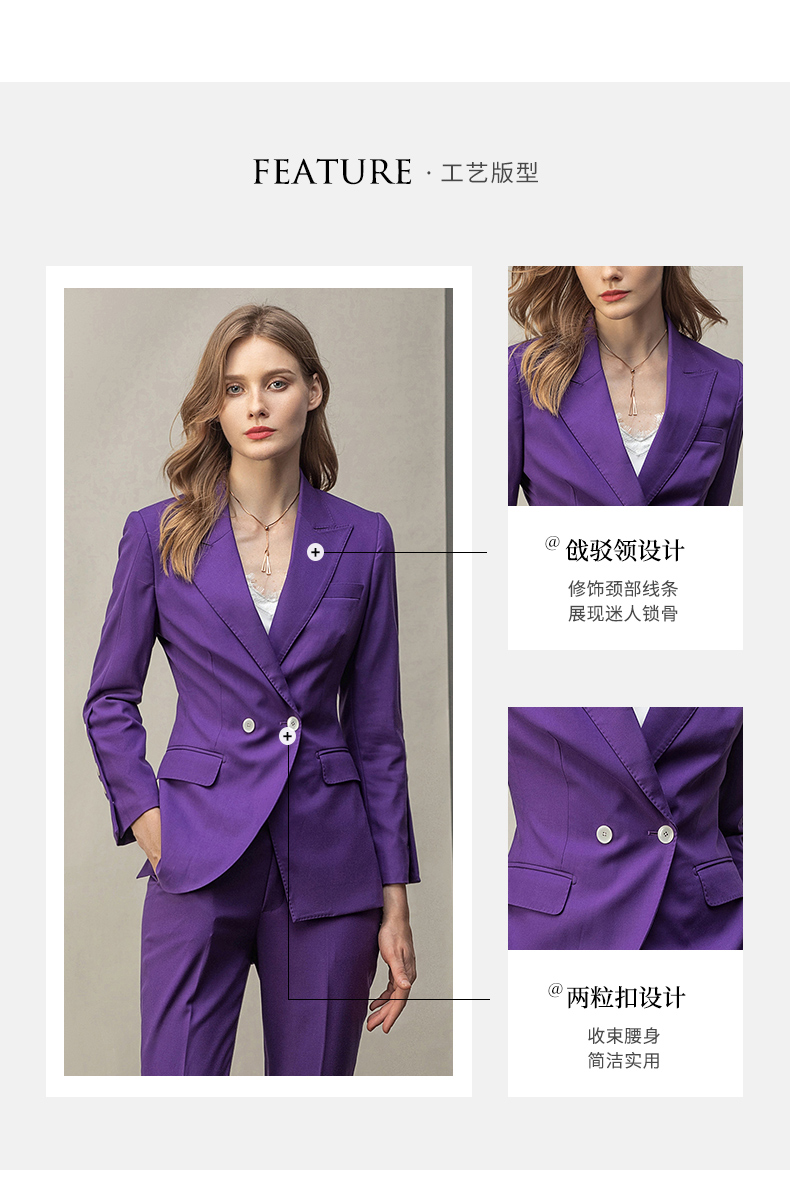Open the lapel close-up thumbnail

[625, 386]
